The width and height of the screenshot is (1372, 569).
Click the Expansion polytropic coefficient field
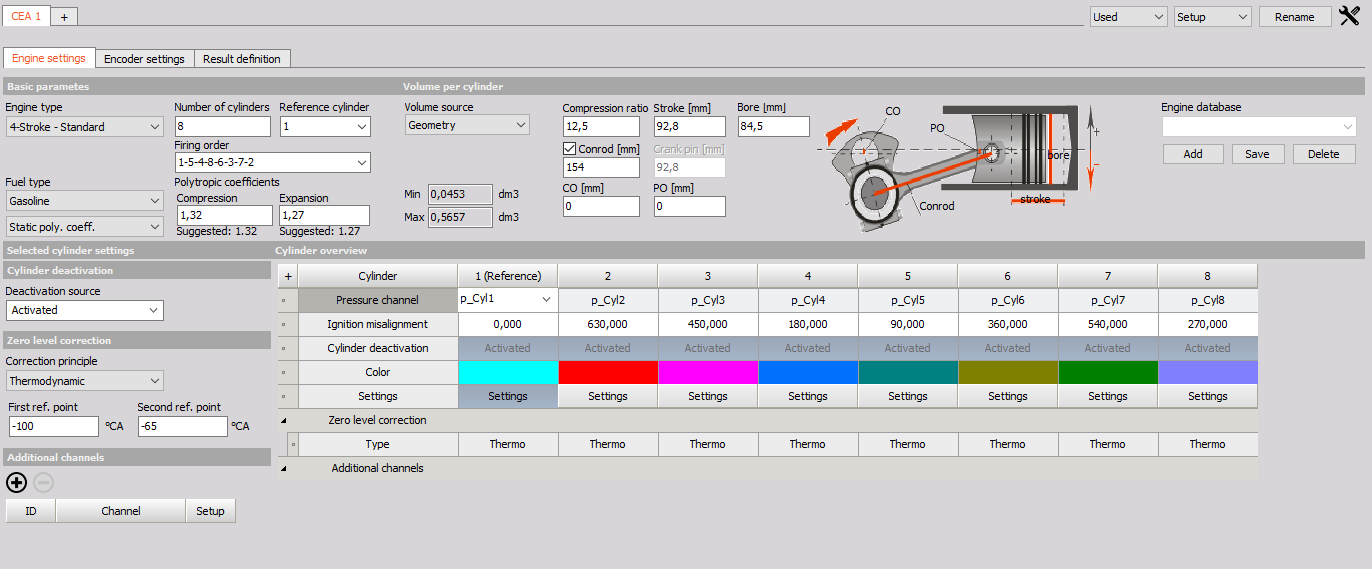324,216
